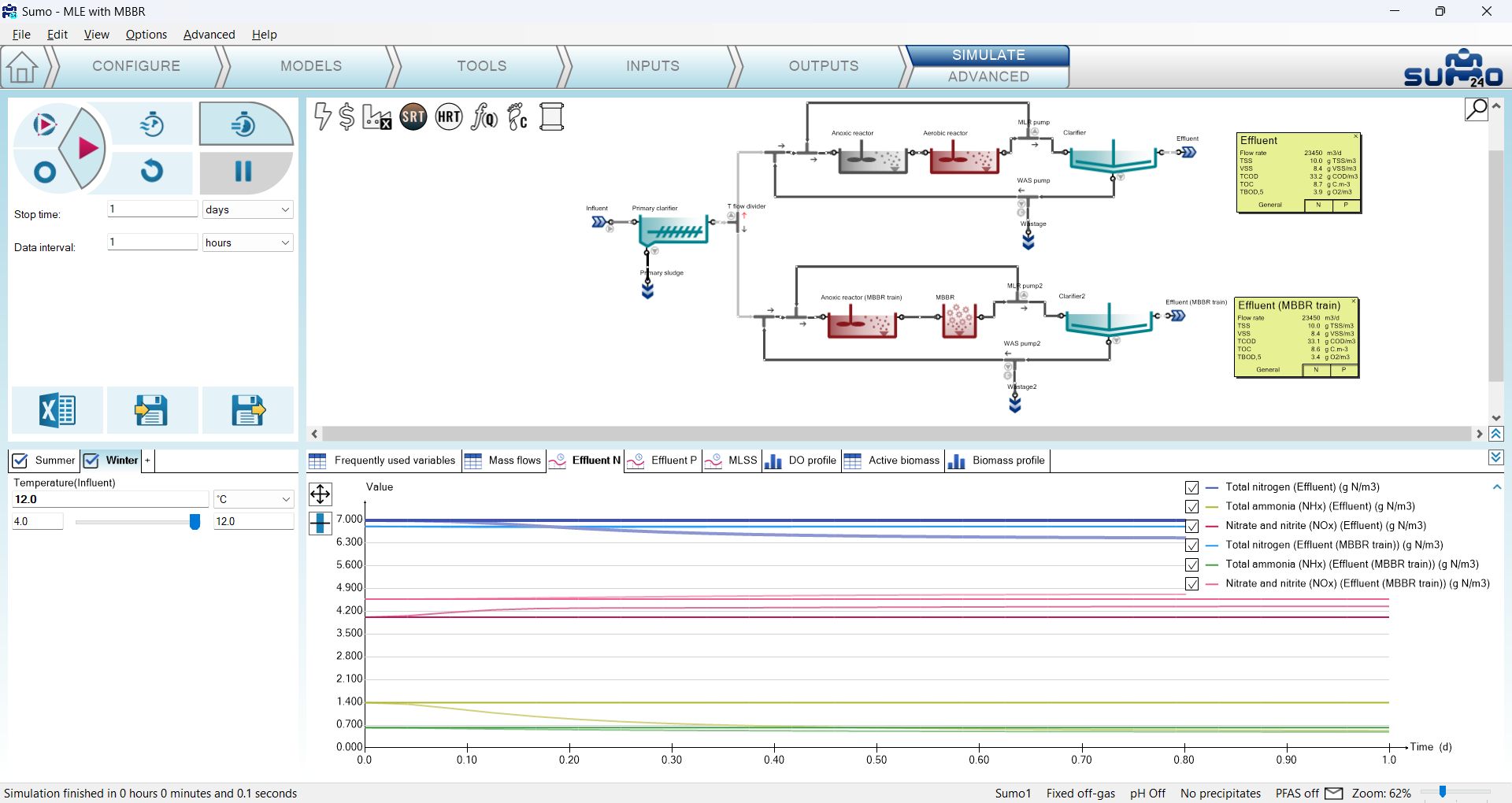The width and height of the screenshot is (1512, 803).
Task: Click the pan/move arrows chart tool
Action: [320, 494]
